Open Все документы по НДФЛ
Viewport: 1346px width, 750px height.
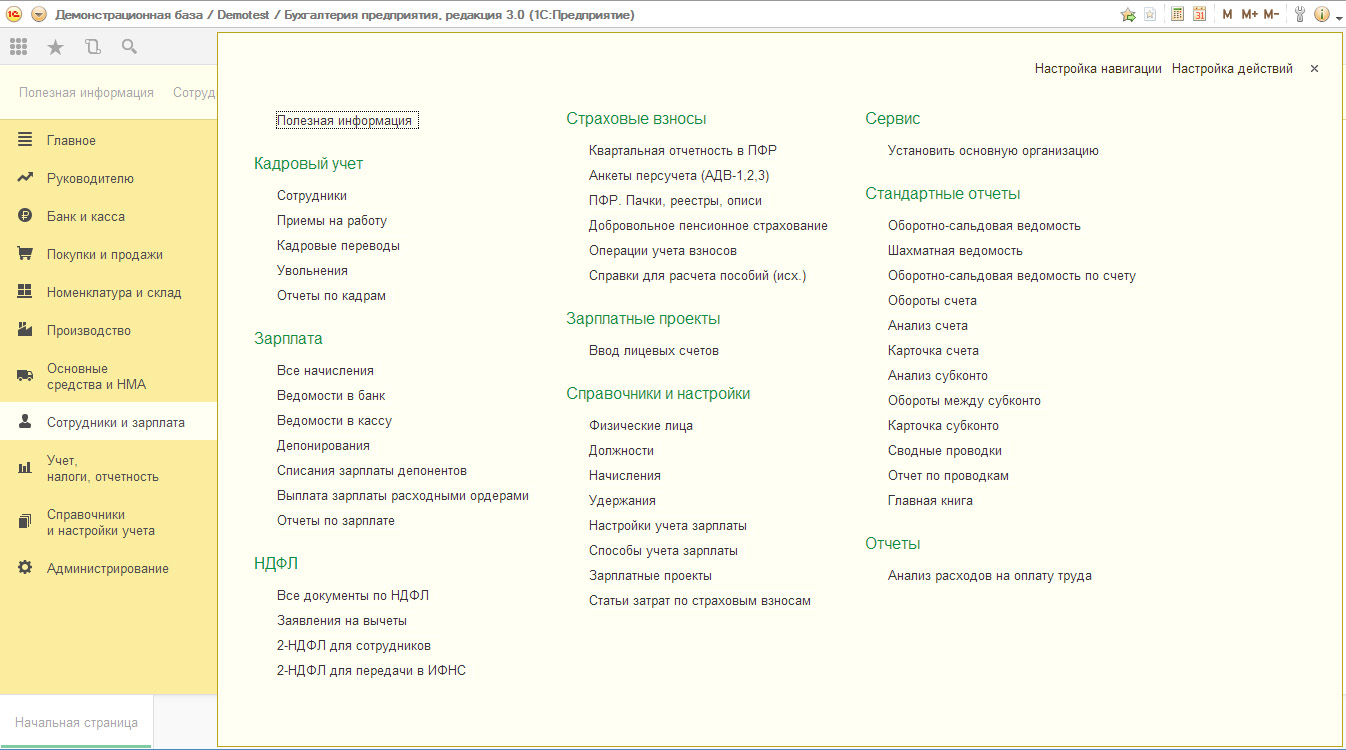pyautogui.click(x=353, y=596)
